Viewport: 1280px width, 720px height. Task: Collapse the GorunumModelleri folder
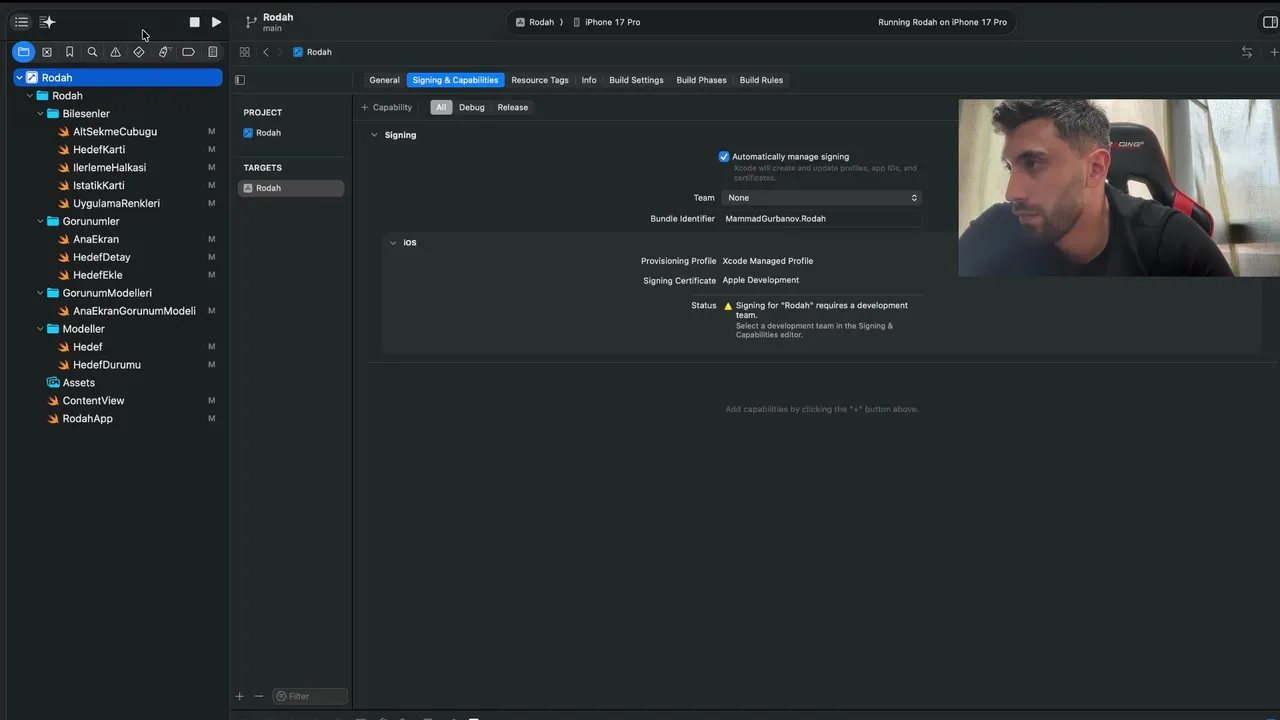coord(41,293)
